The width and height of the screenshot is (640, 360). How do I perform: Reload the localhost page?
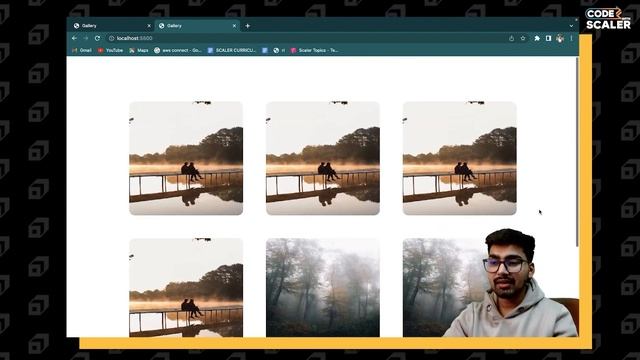[97, 38]
